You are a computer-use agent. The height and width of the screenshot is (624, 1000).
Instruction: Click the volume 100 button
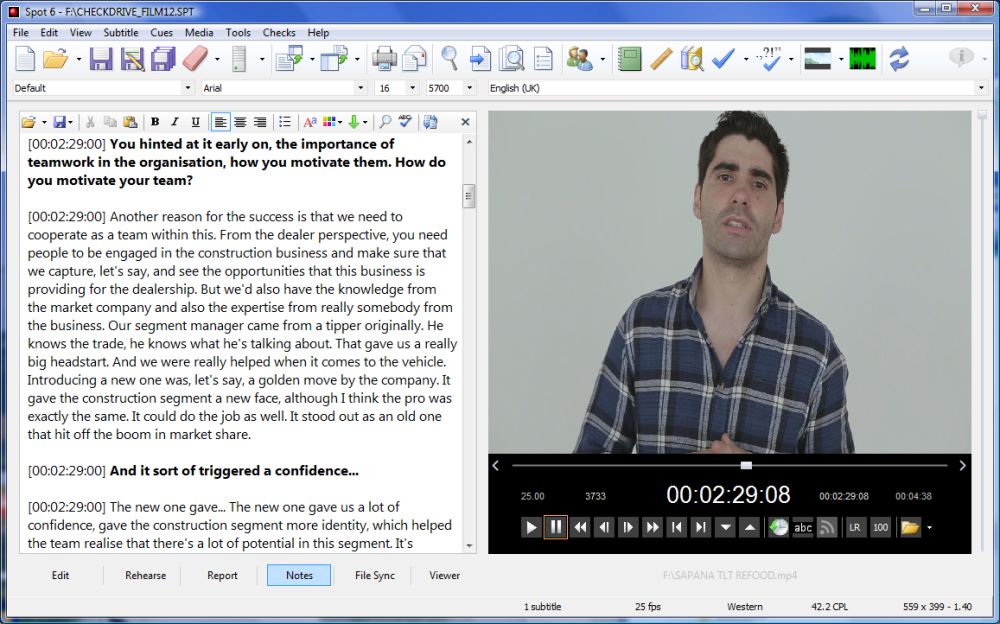click(880, 528)
